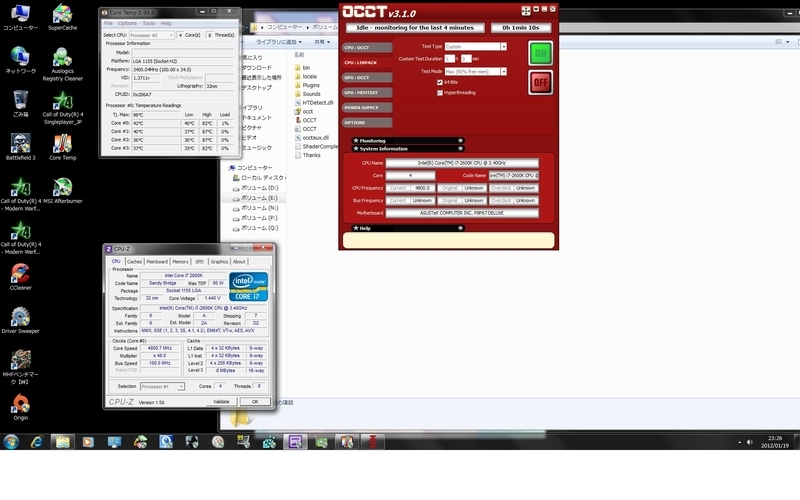Image resolution: width=800 pixels, height=500 pixels.
Task: Select the Thanks file in Explorer
Action: click(x=308, y=155)
